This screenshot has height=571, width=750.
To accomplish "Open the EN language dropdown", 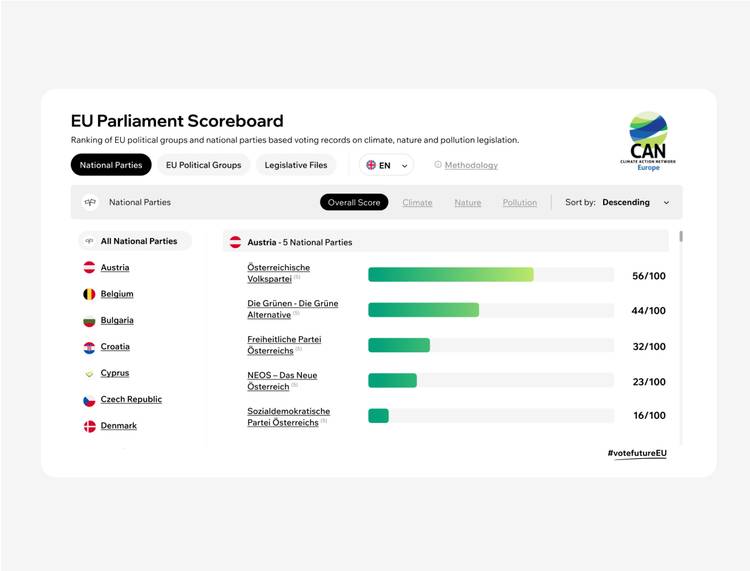I will (386, 165).
